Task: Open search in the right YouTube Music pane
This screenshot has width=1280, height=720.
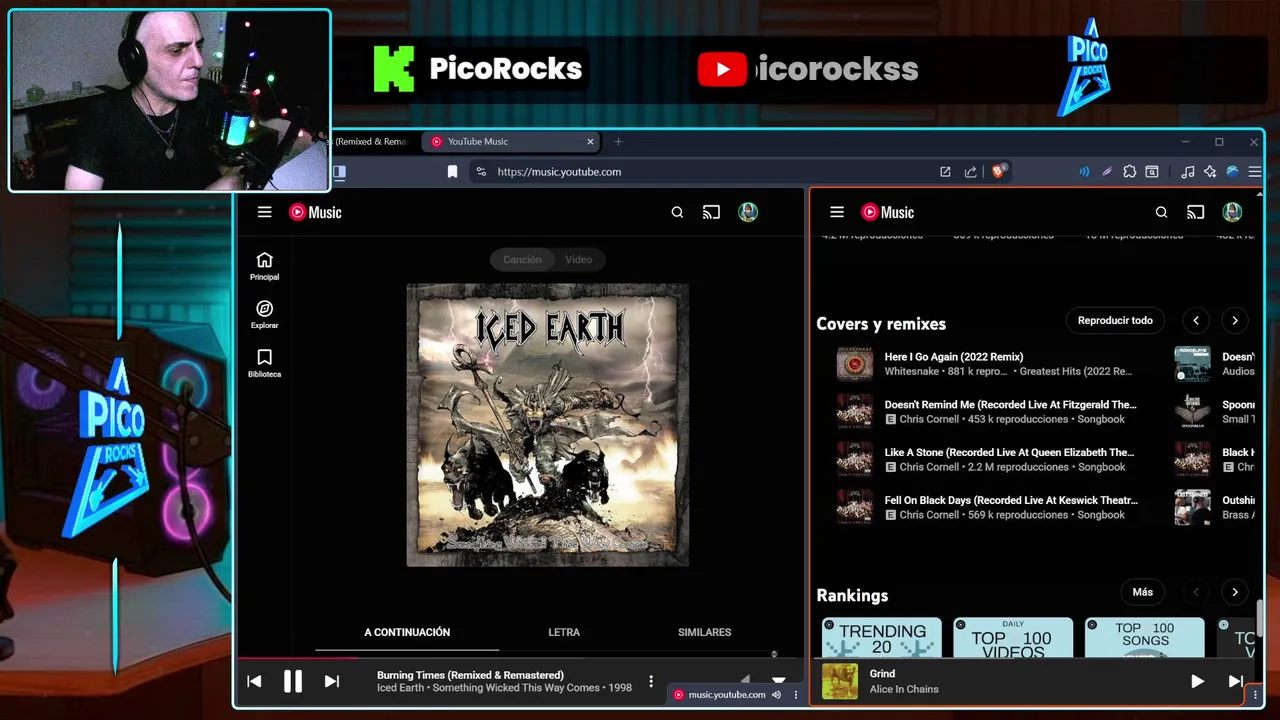Action: click(x=1161, y=212)
